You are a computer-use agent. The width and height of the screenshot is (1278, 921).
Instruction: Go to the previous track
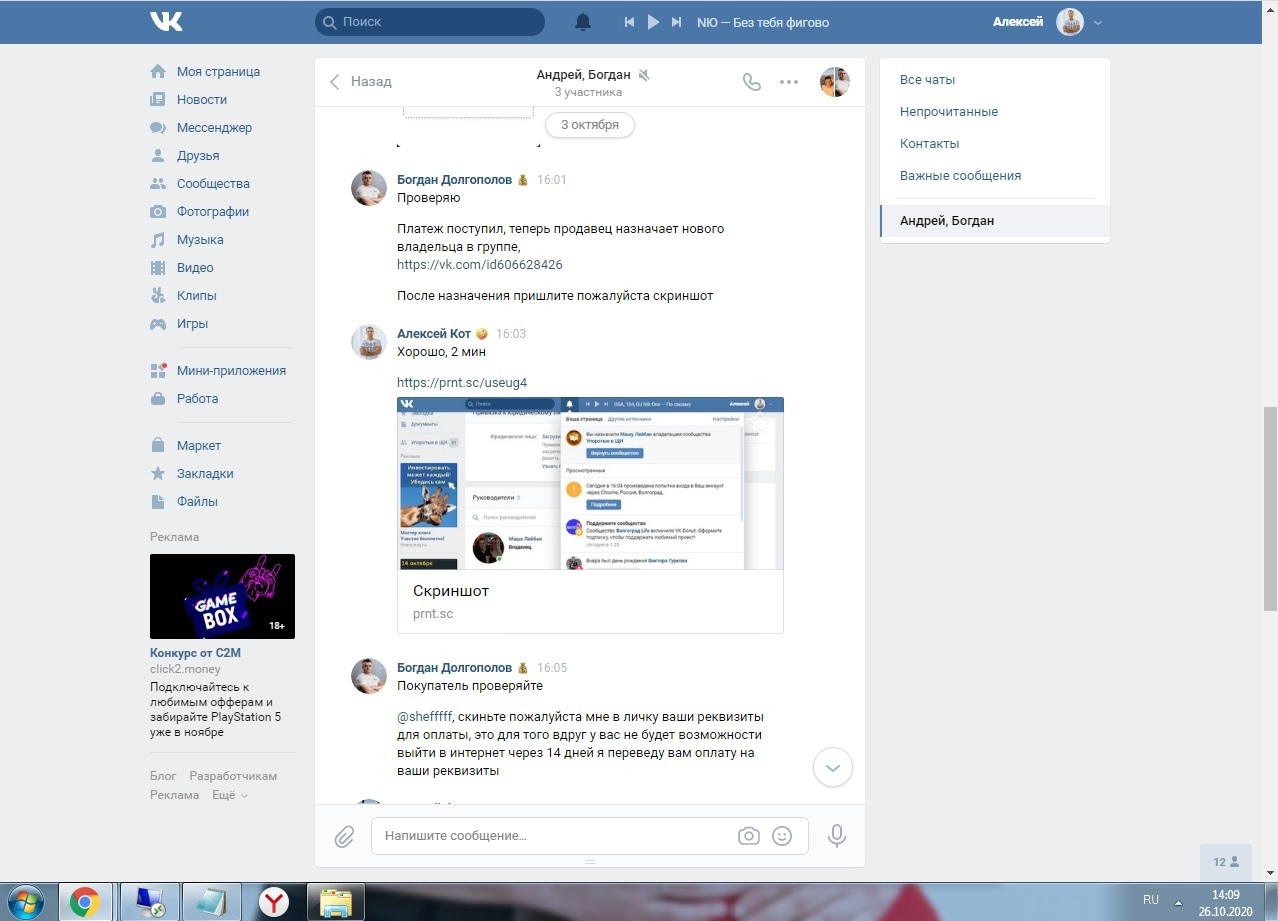point(629,22)
